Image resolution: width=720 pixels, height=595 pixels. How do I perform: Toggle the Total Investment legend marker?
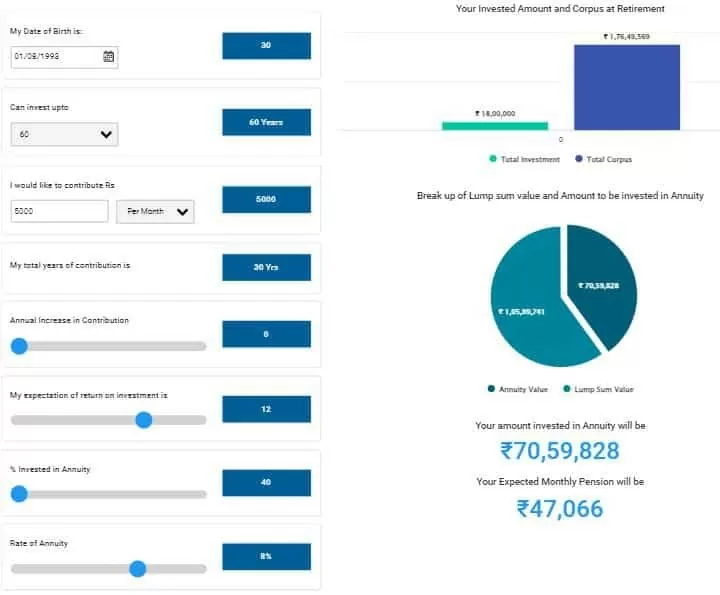click(493, 159)
